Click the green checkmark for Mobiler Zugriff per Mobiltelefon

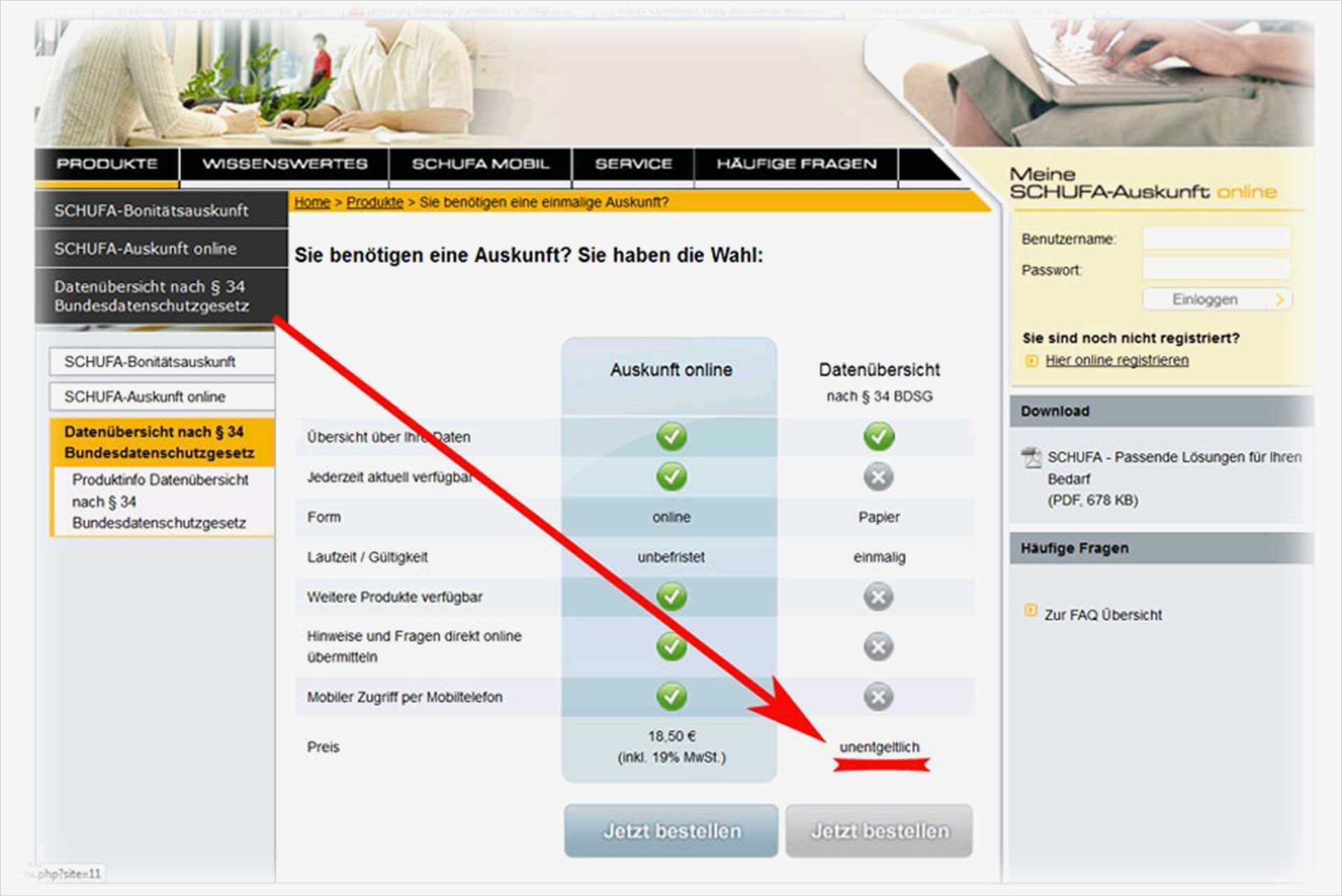(x=671, y=696)
